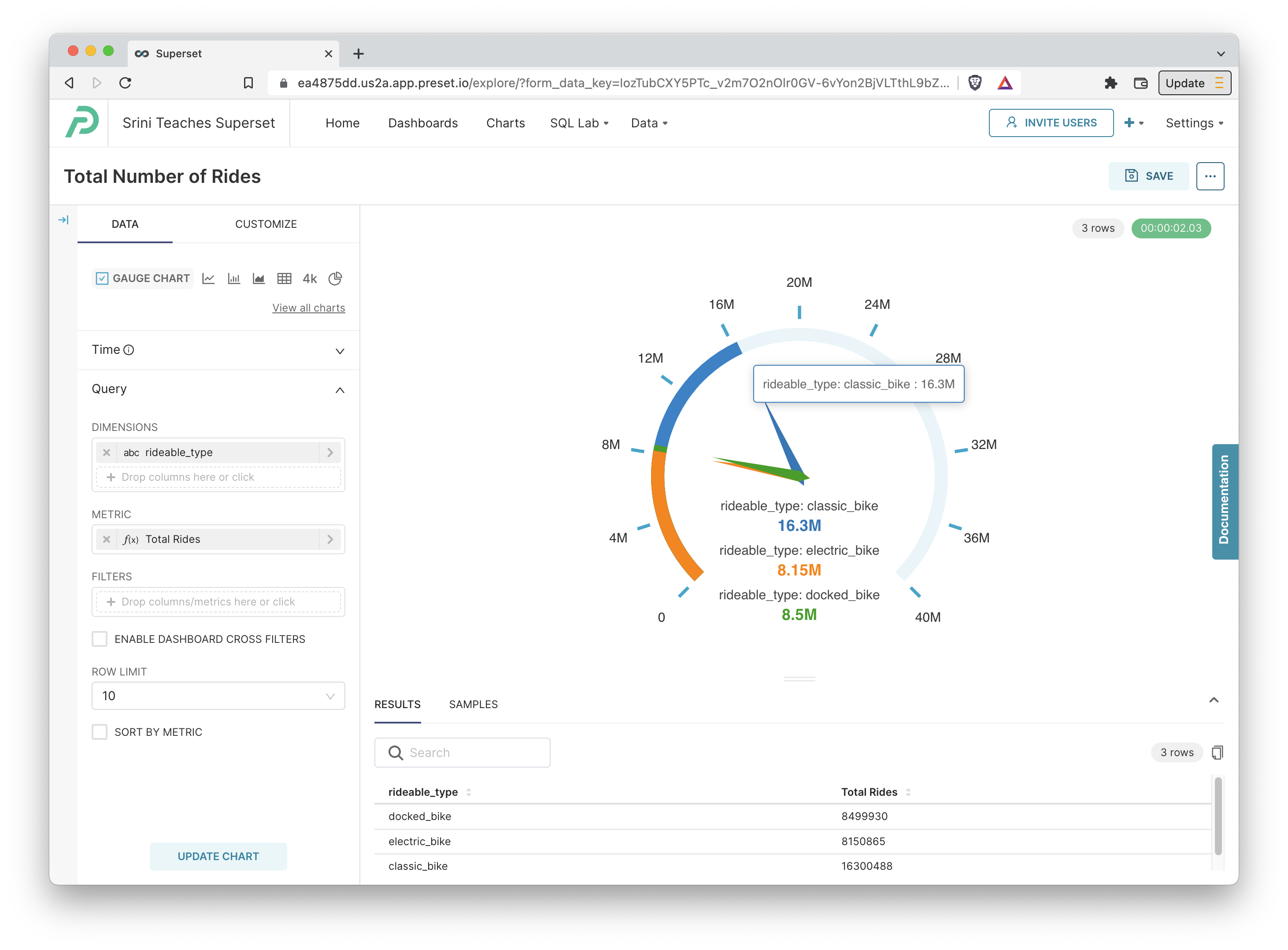Click the Preset logo
Screen dimensions: 1288x950
tap(81, 121)
